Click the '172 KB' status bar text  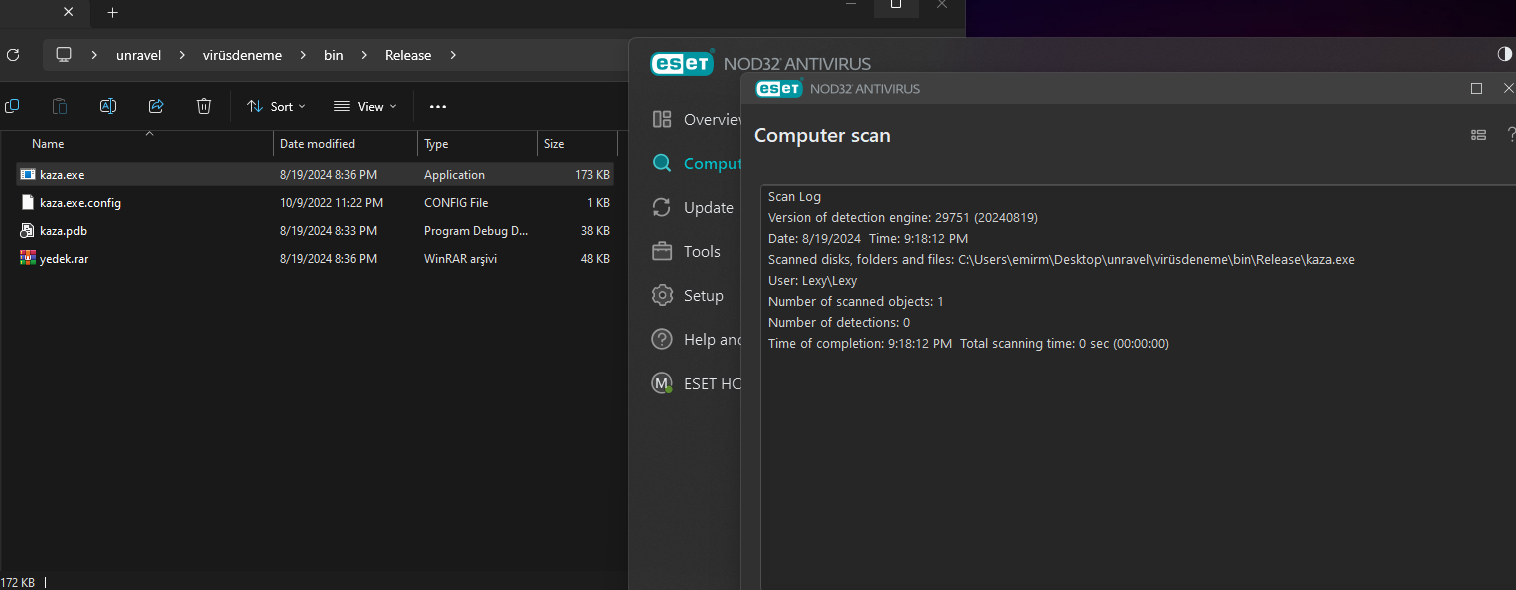[x=17, y=582]
